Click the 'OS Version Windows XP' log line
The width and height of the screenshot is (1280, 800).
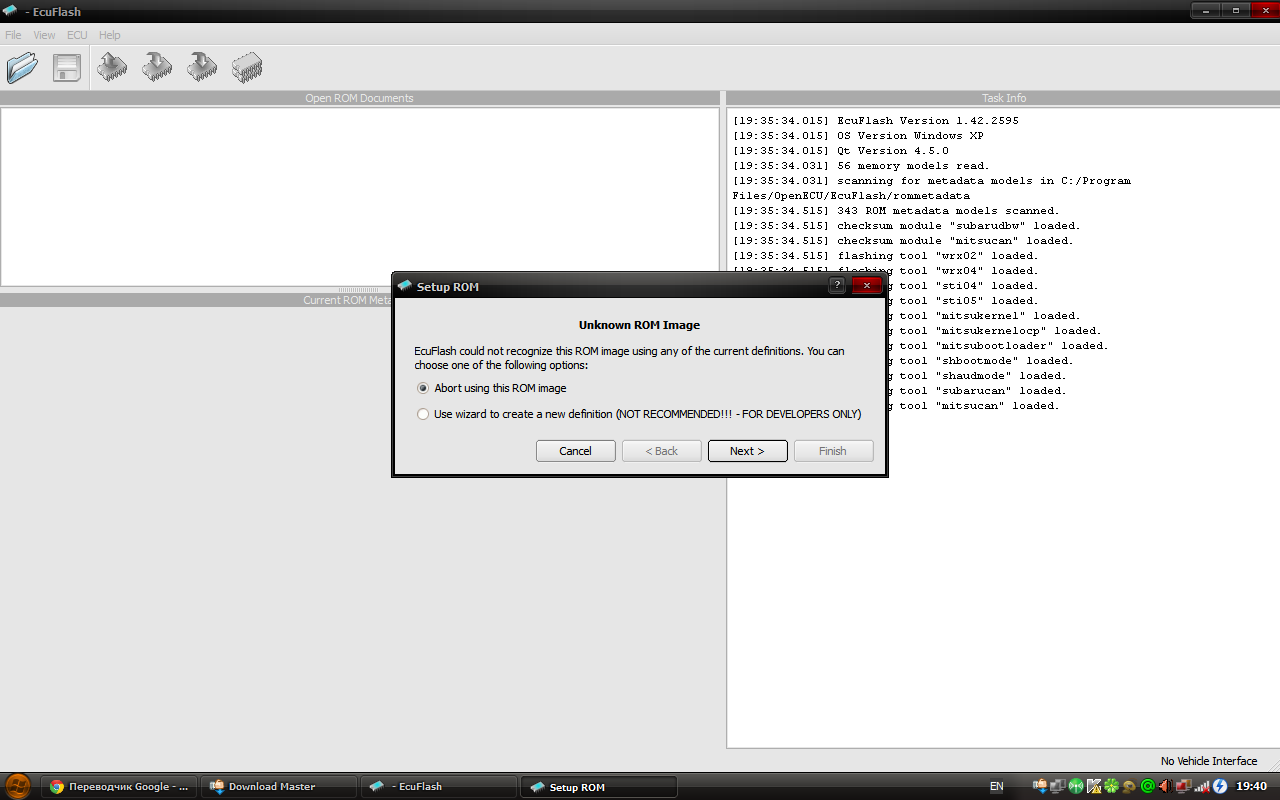click(858, 136)
